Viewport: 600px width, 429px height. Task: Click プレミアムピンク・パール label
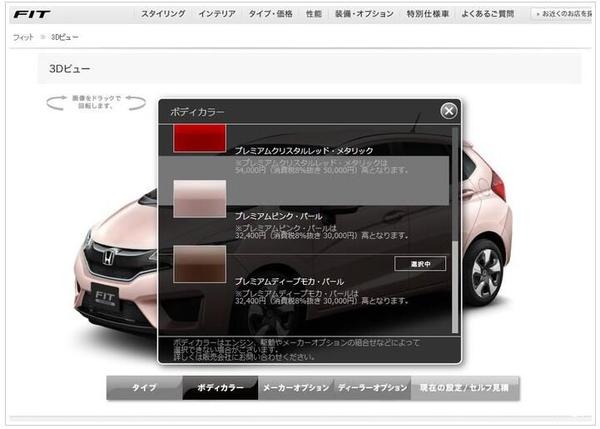(x=279, y=216)
